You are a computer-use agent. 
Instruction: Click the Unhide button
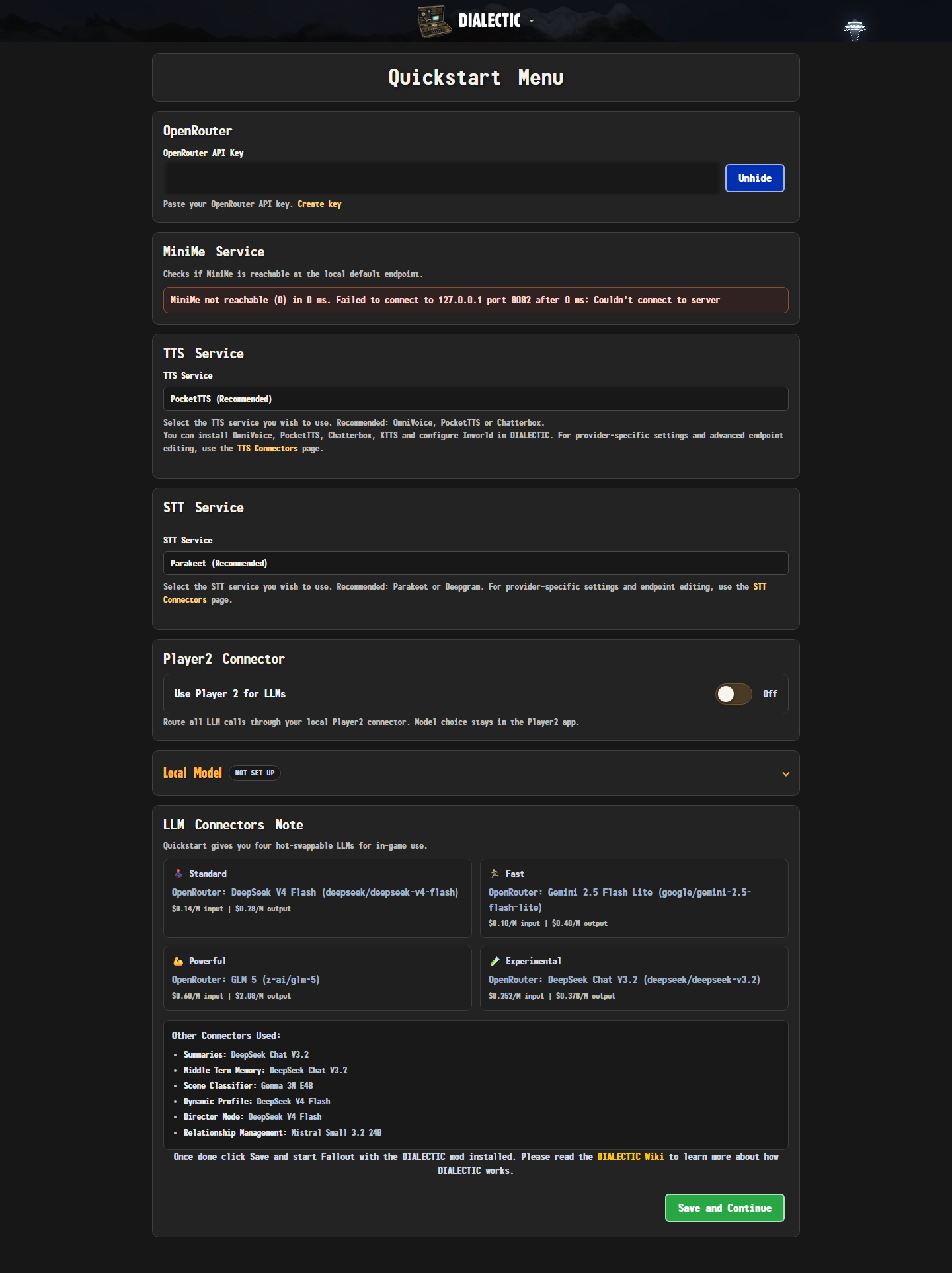(755, 178)
